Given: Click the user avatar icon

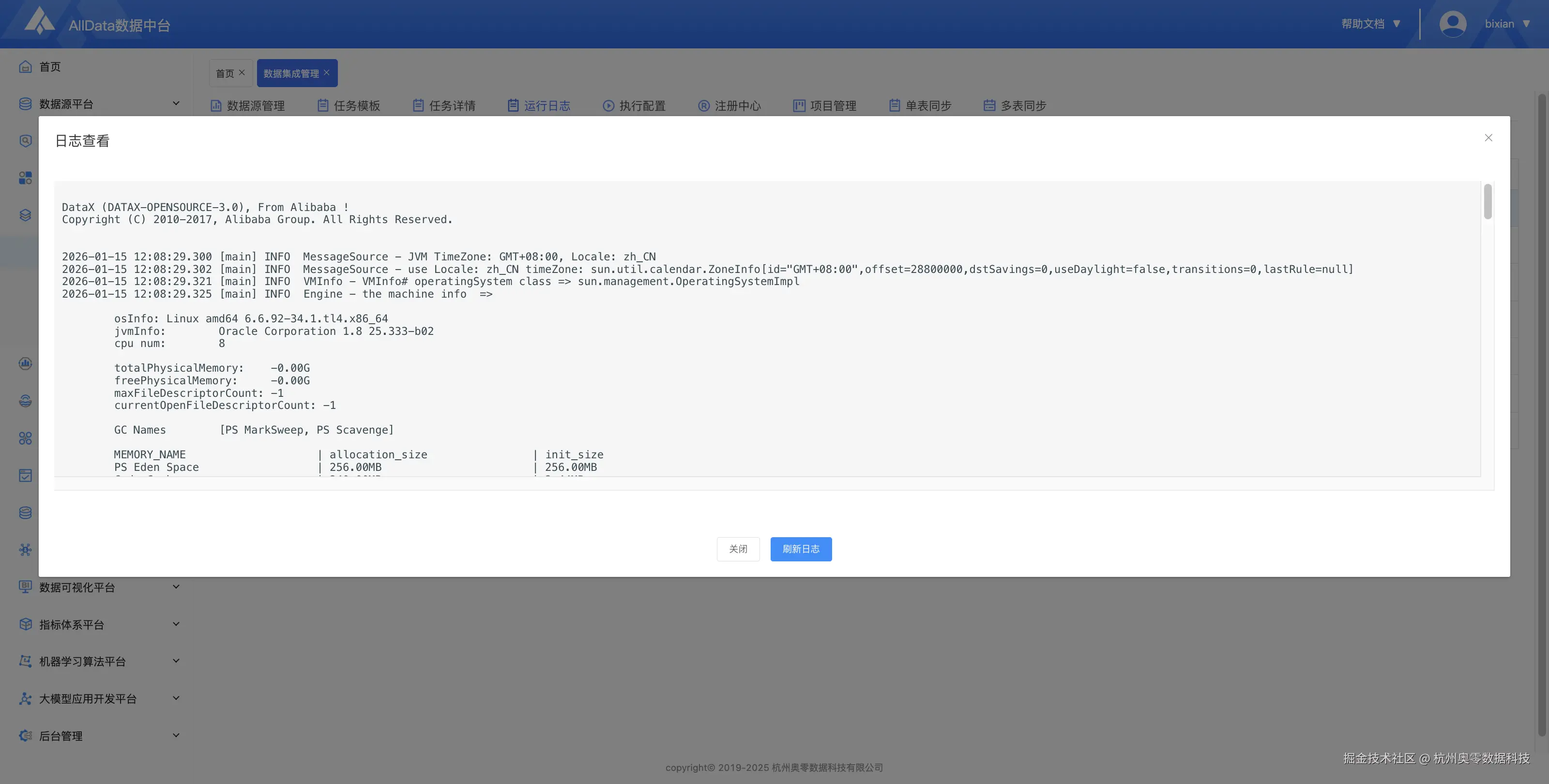Looking at the screenshot, I should 1452,24.
